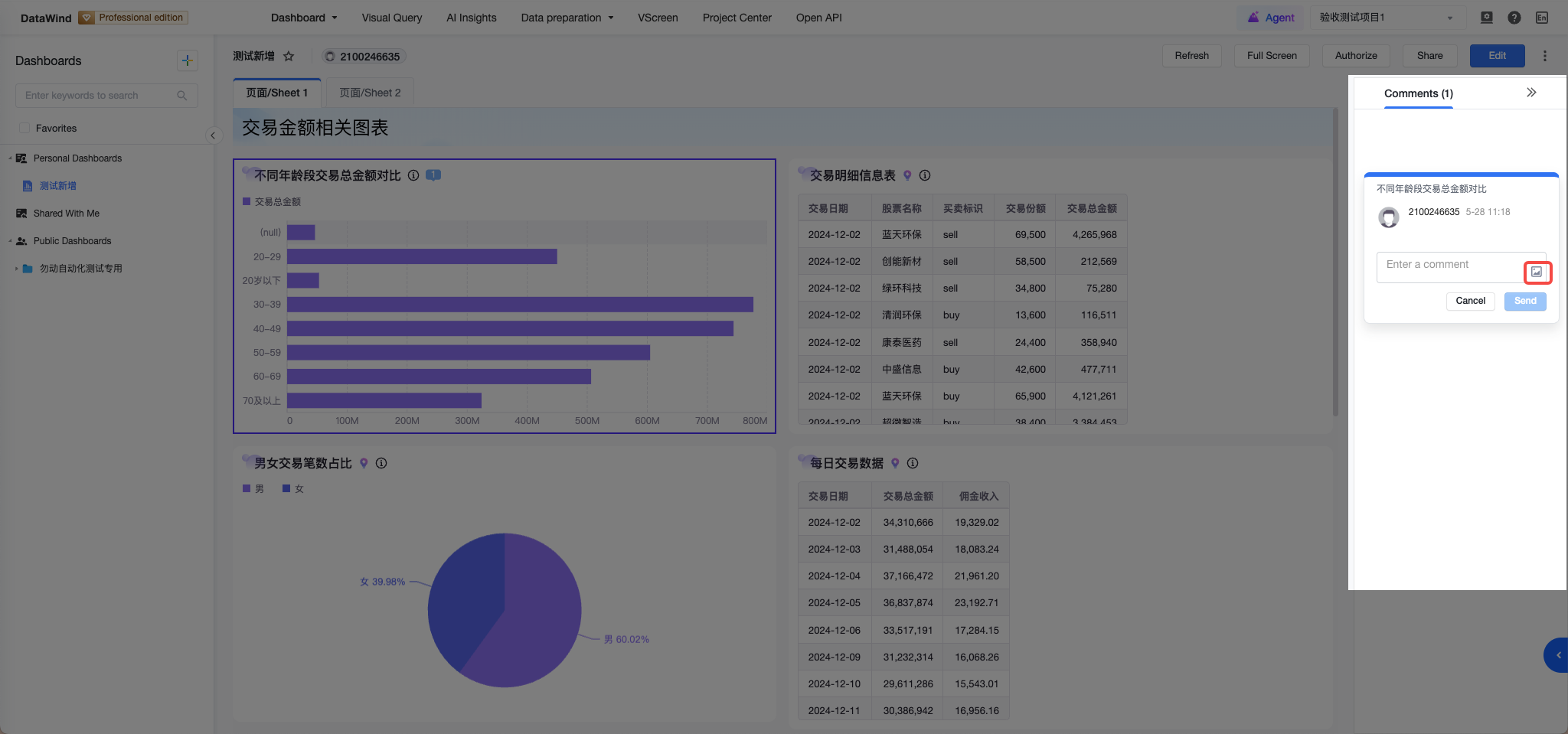Open the more options vertical dots menu

coord(1545,56)
